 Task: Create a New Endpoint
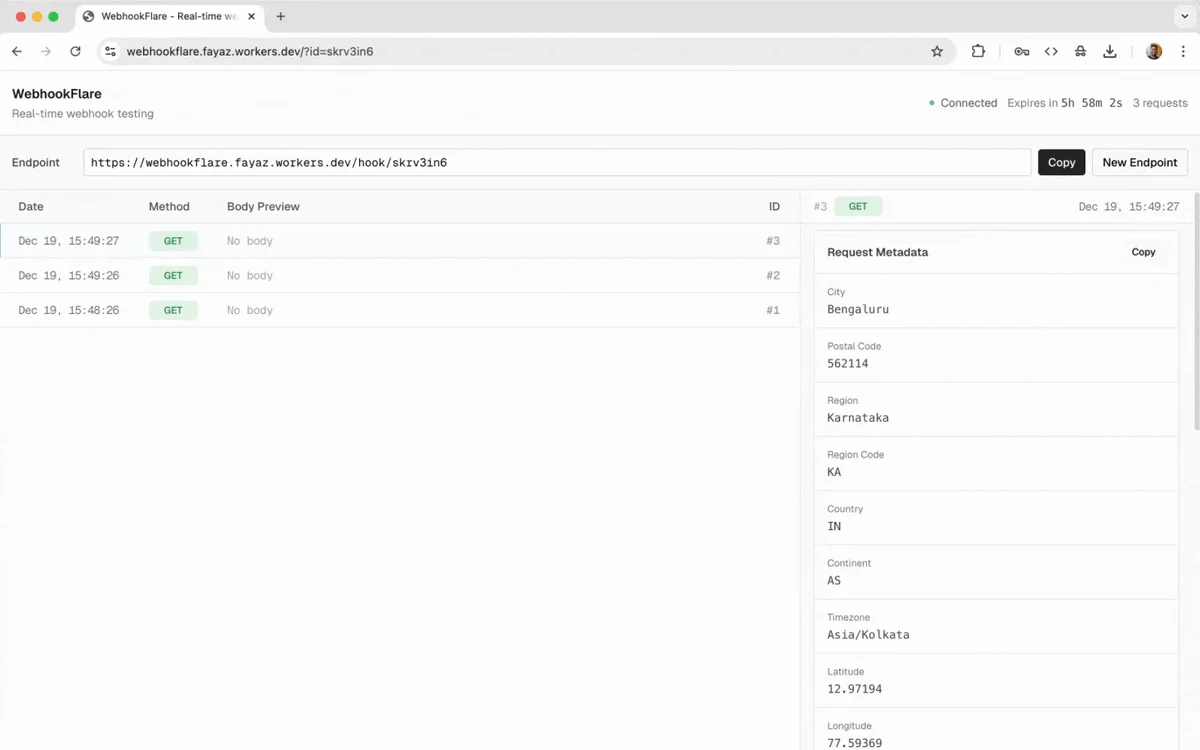[1140, 162]
